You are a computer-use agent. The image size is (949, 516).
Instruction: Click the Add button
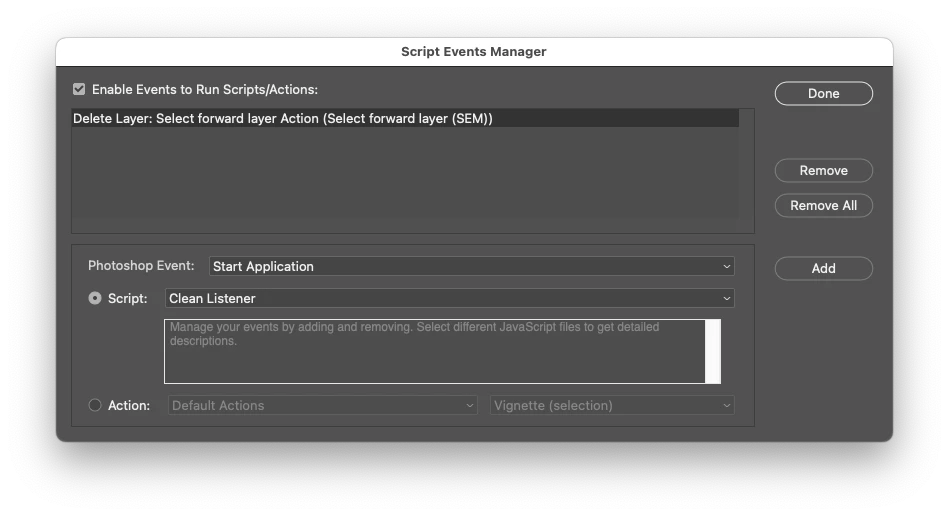823,269
